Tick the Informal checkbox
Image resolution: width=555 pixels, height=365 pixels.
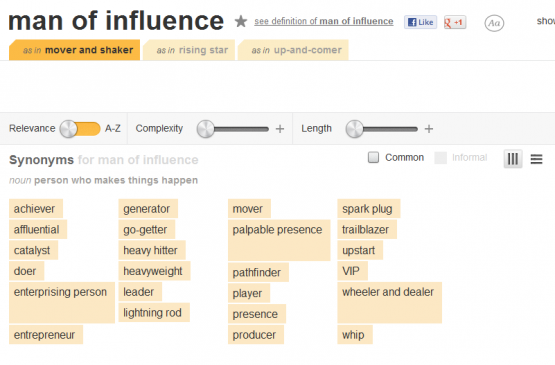pyautogui.click(x=440, y=158)
